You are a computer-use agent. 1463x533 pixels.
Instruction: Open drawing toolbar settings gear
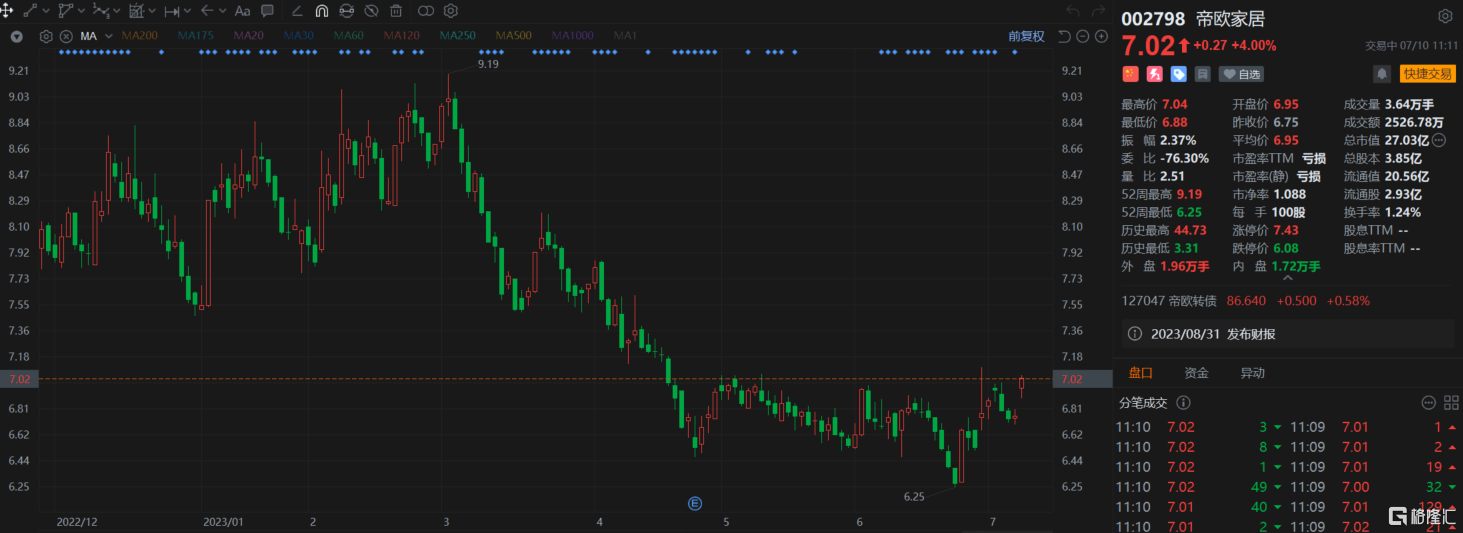point(451,11)
